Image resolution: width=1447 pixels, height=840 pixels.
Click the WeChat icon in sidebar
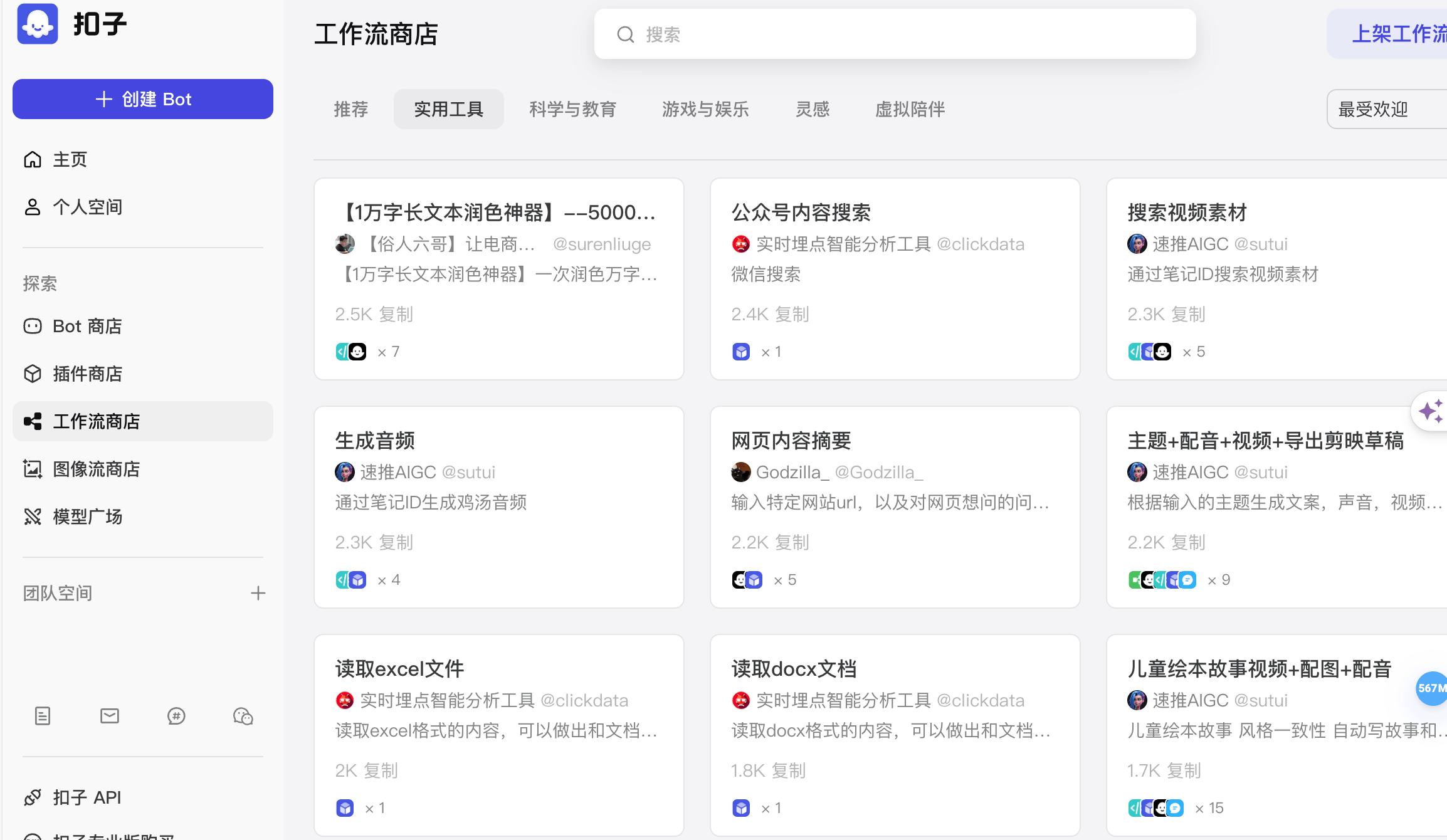point(243,716)
